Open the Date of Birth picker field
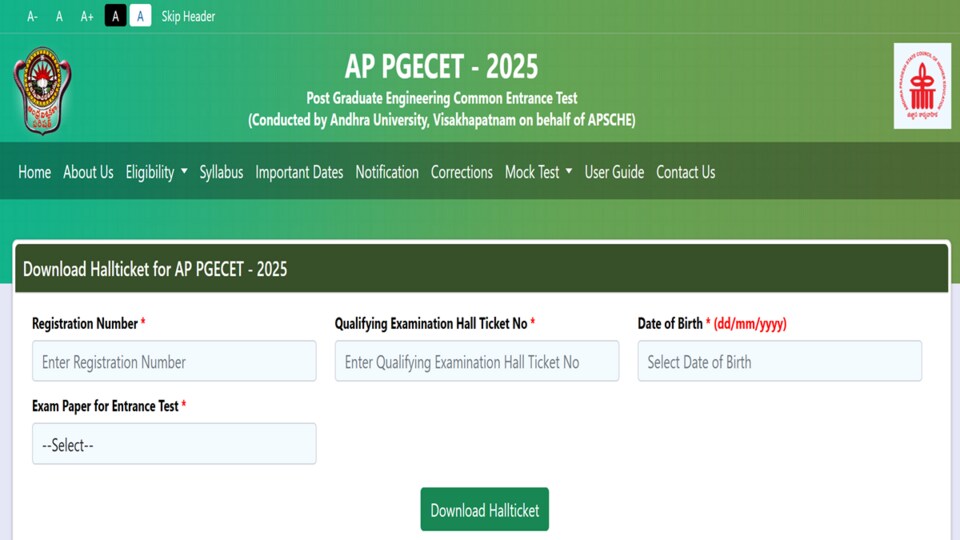This screenshot has height=540, width=960. pos(779,361)
